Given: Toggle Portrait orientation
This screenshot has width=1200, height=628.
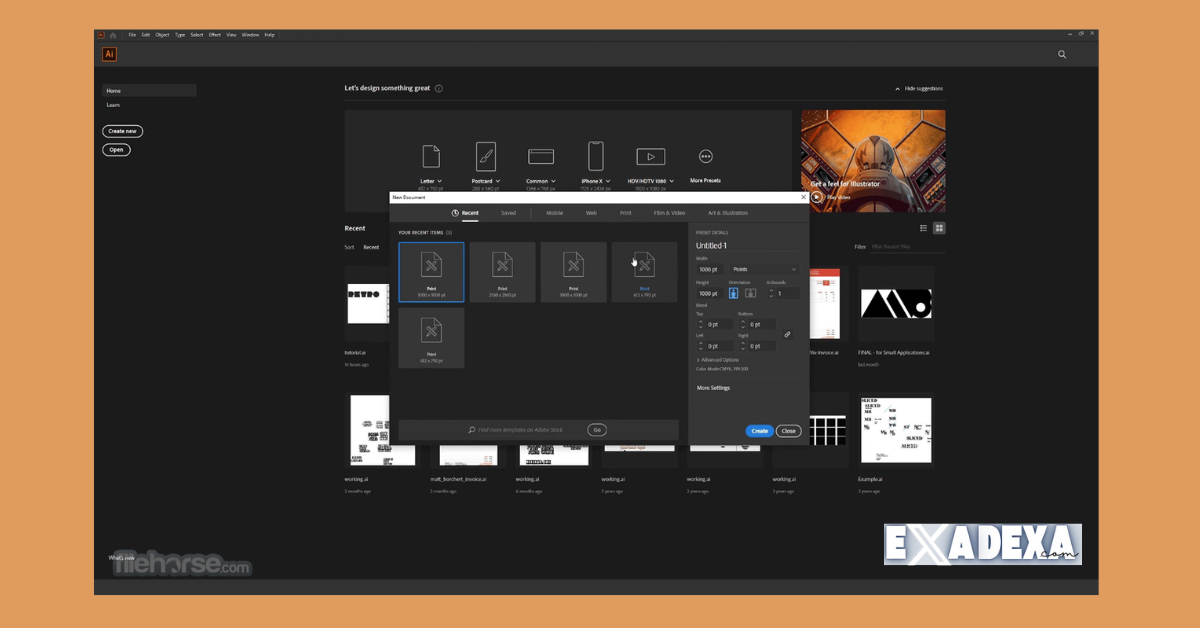Looking at the screenshot, I should click(733, 292).
